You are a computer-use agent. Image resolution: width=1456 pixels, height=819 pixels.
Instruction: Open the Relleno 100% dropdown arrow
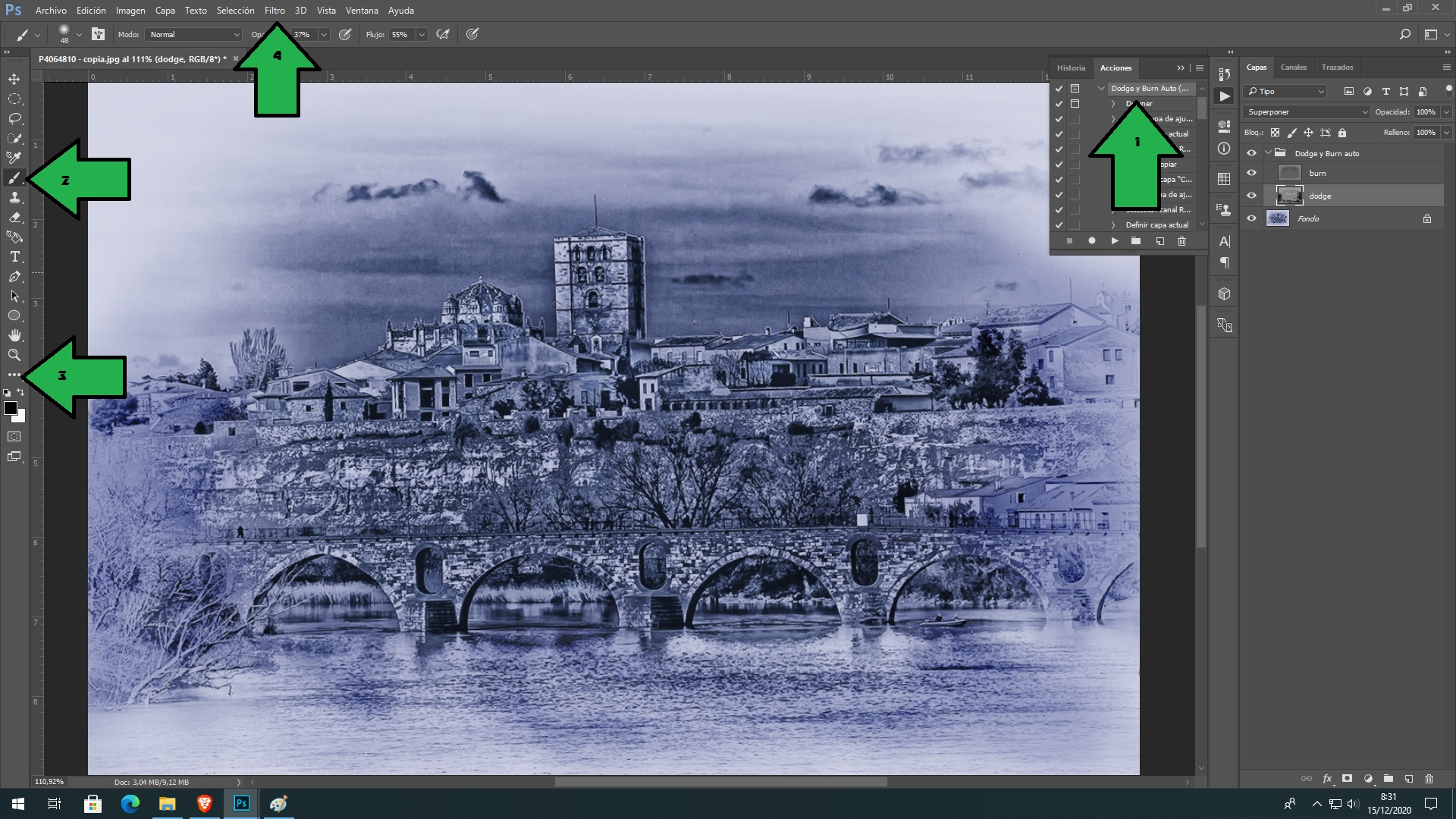[x=1446, y=133]
